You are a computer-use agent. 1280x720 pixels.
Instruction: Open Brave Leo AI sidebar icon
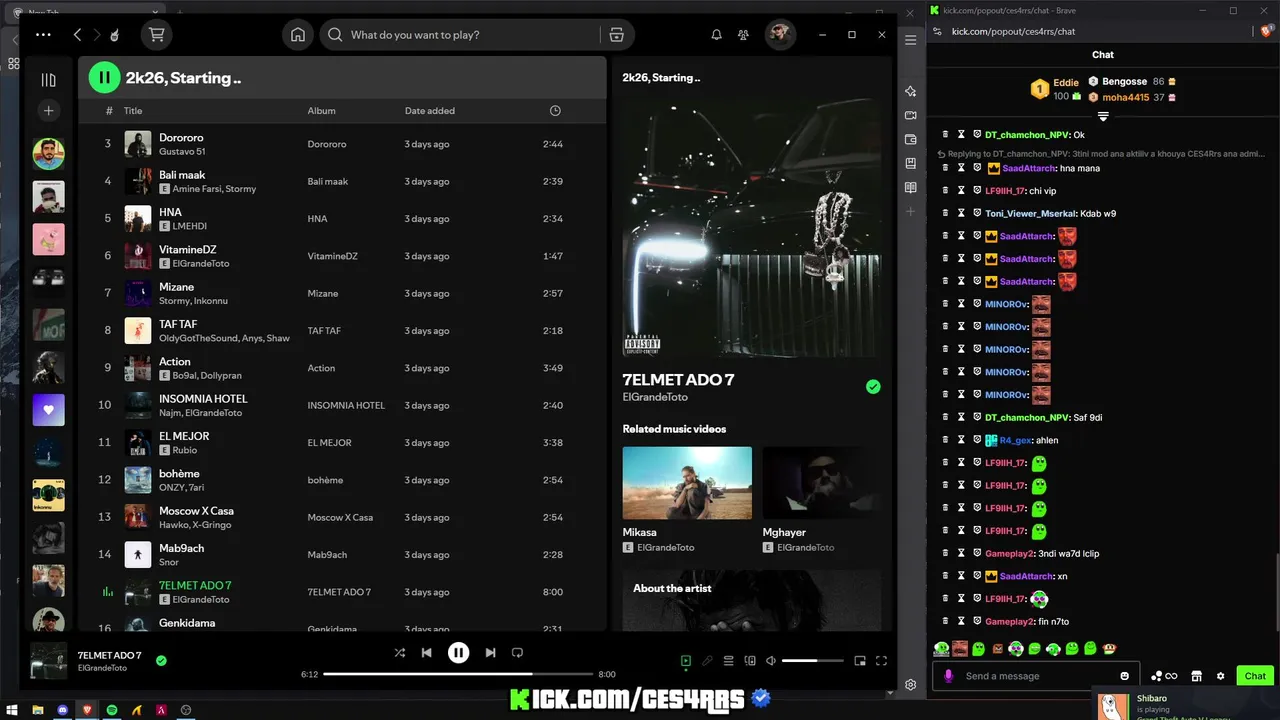coord(910,91)
